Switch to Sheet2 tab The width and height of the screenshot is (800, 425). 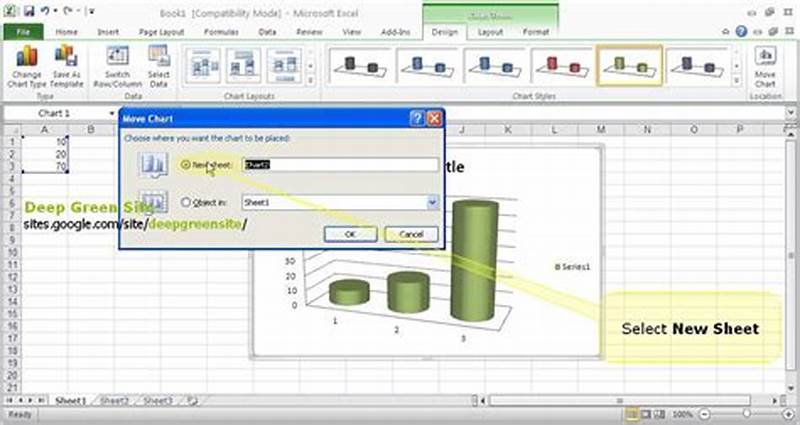click(x=114, y=401)
